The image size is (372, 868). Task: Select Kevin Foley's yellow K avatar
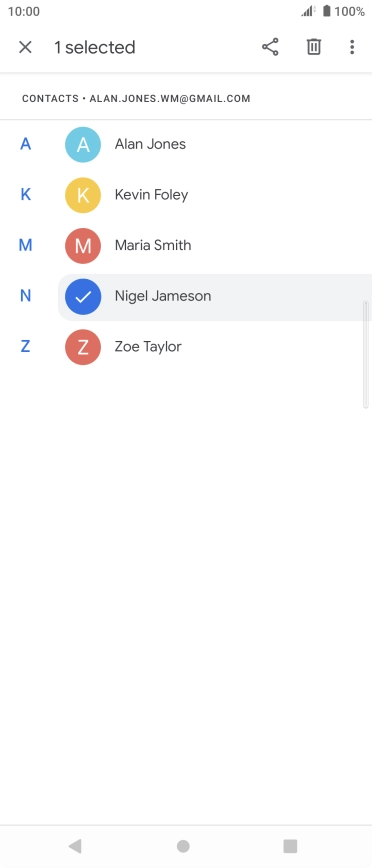(83, 195)
